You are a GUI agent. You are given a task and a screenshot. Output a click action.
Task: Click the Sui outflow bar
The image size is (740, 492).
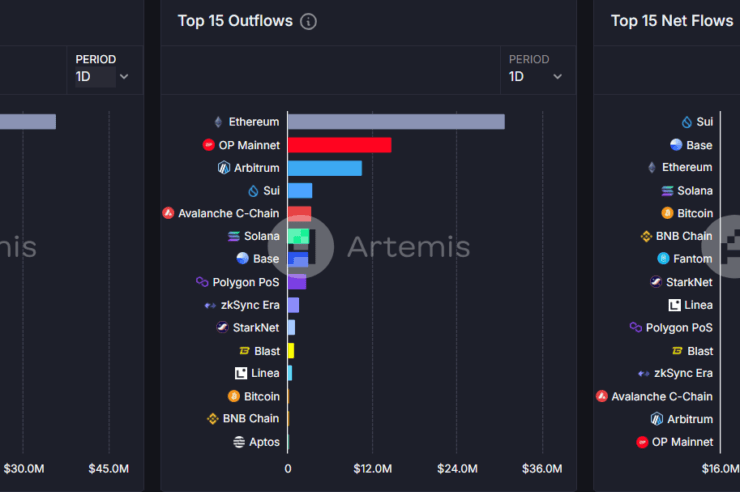point(300,191)
